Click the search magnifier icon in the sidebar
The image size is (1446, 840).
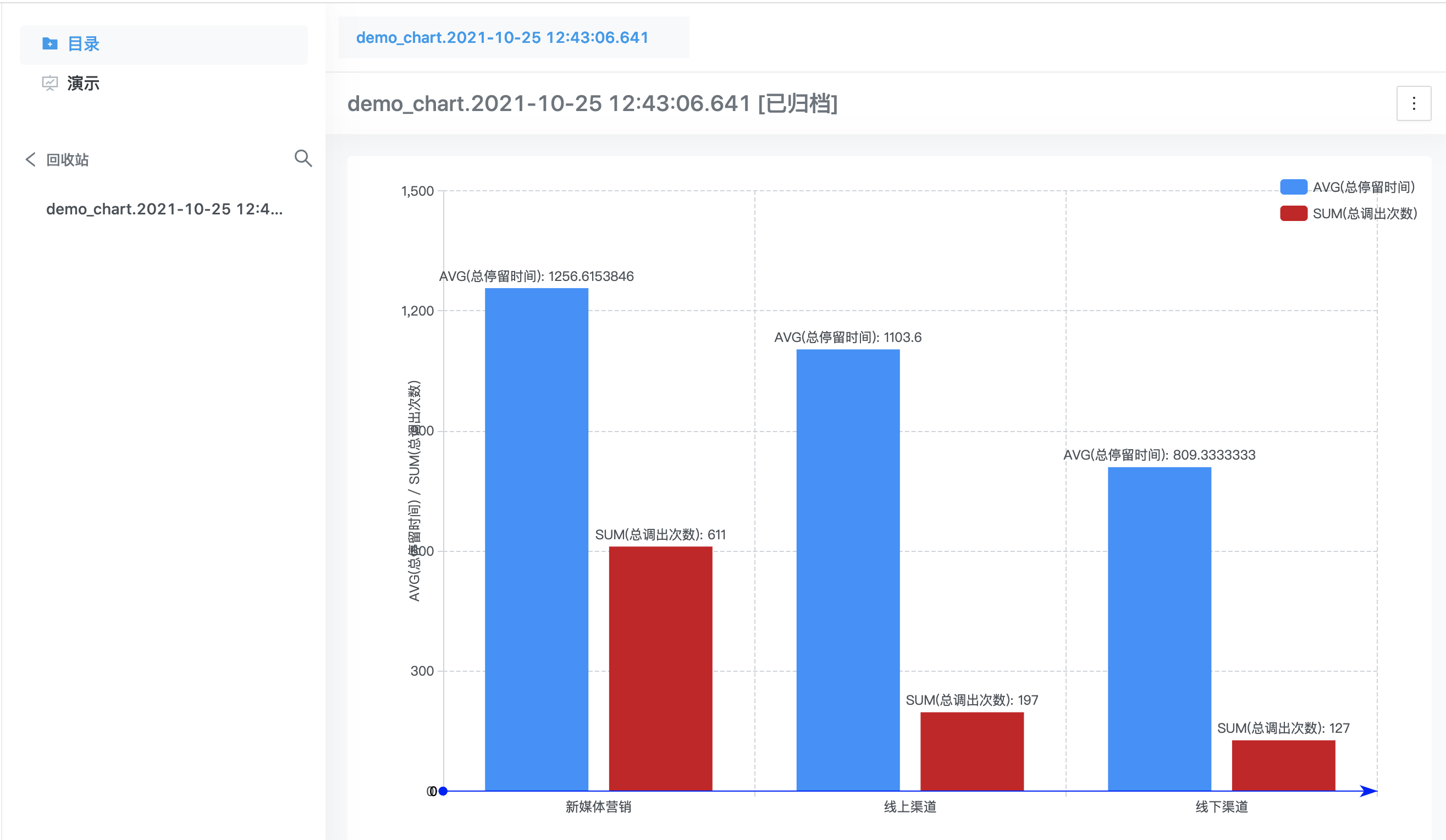(303, 158)
